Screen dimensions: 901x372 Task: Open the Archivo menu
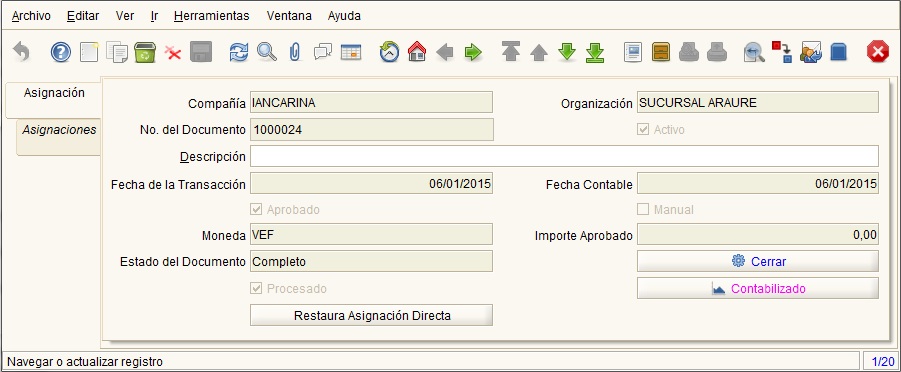(x=31, y=16)
